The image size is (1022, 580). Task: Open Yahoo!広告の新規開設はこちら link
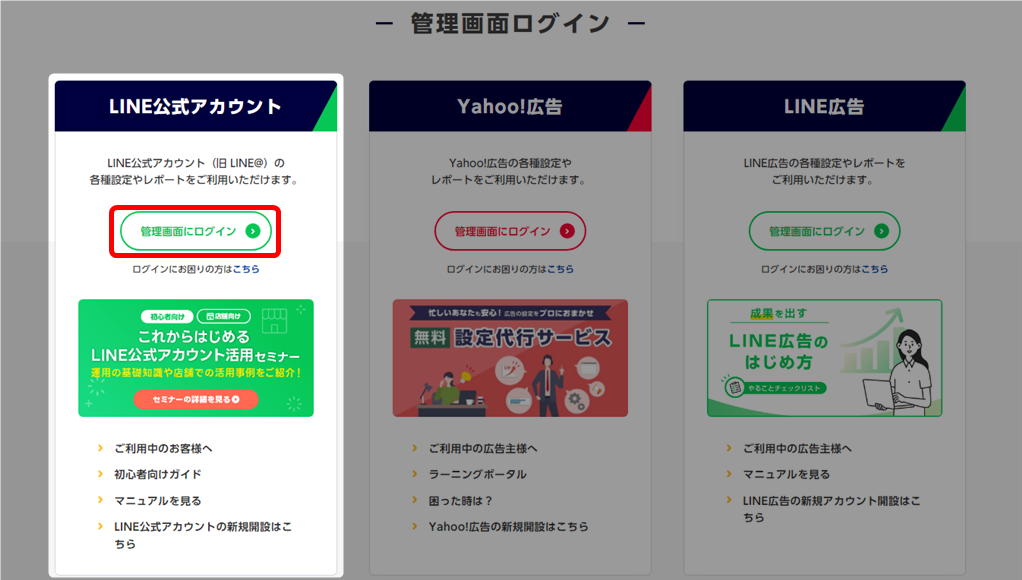click(508, 527)
